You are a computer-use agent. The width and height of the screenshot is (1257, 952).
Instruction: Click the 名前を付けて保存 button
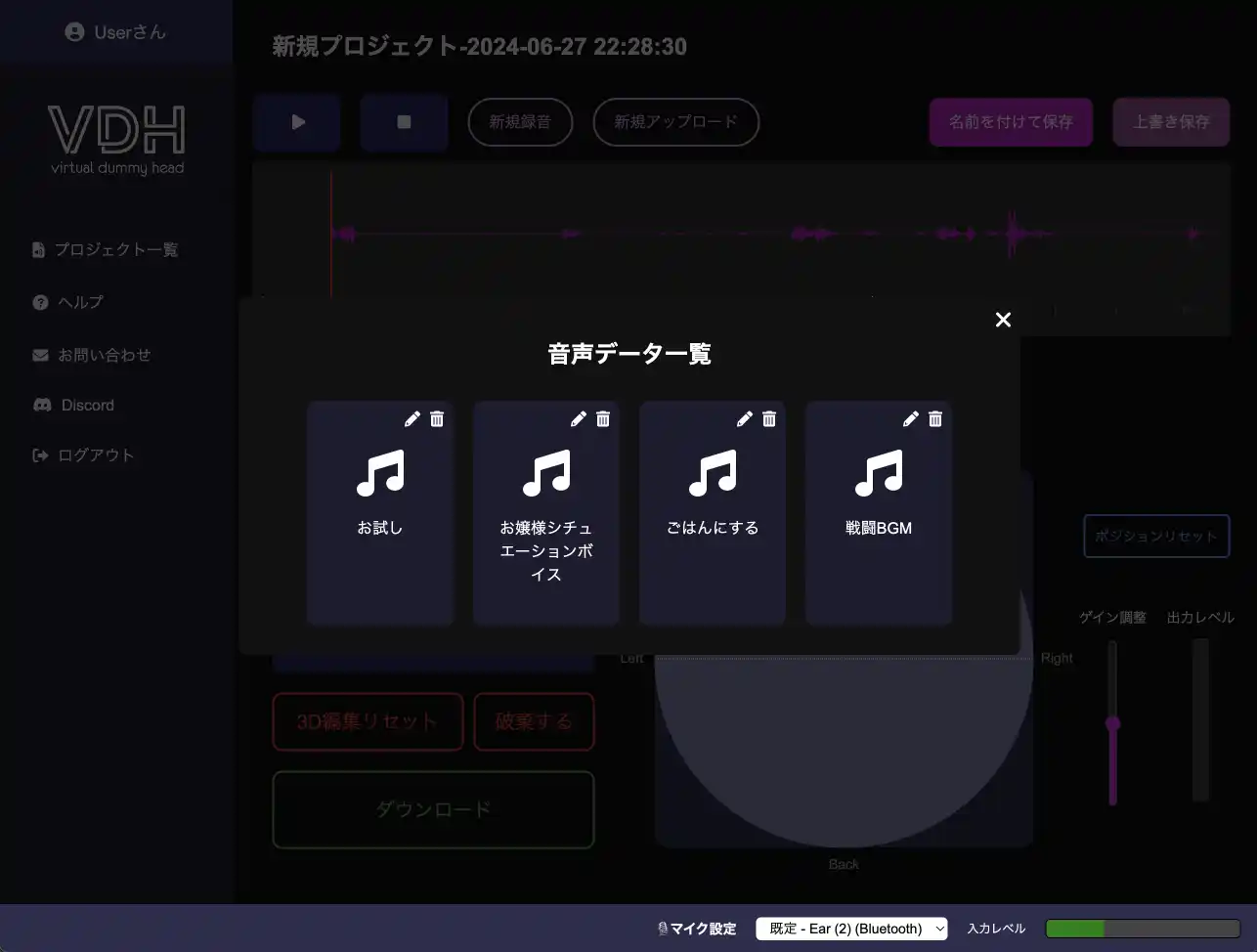tap(1011, 122)
